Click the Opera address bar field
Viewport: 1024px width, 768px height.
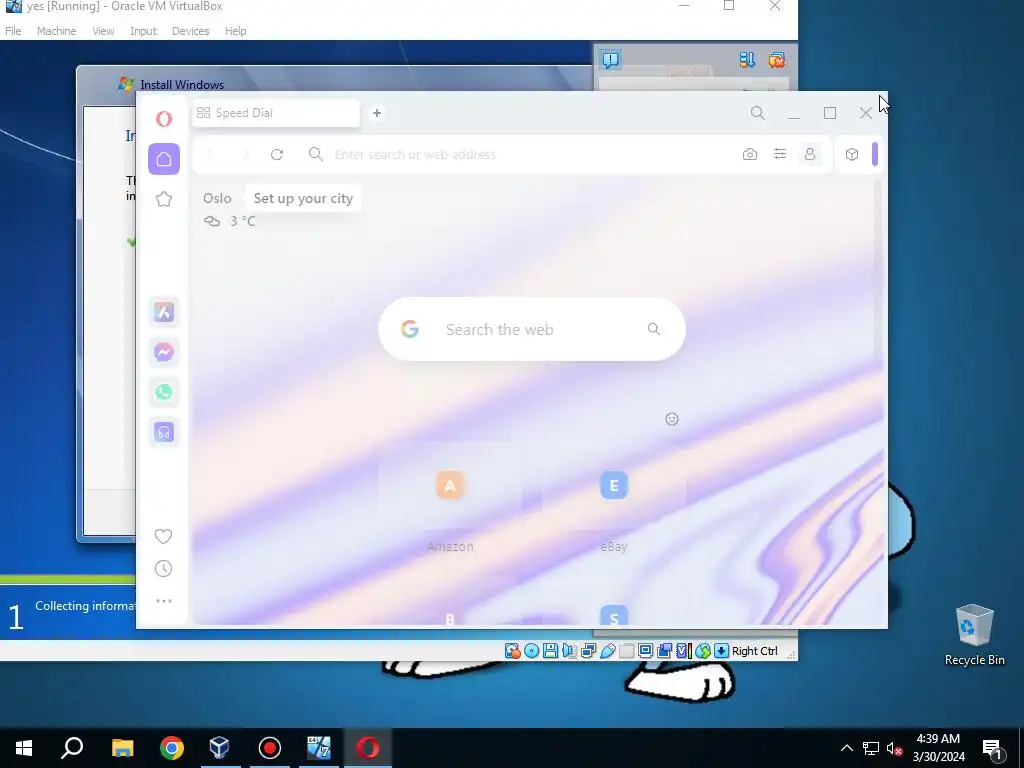tap(513, 155)
